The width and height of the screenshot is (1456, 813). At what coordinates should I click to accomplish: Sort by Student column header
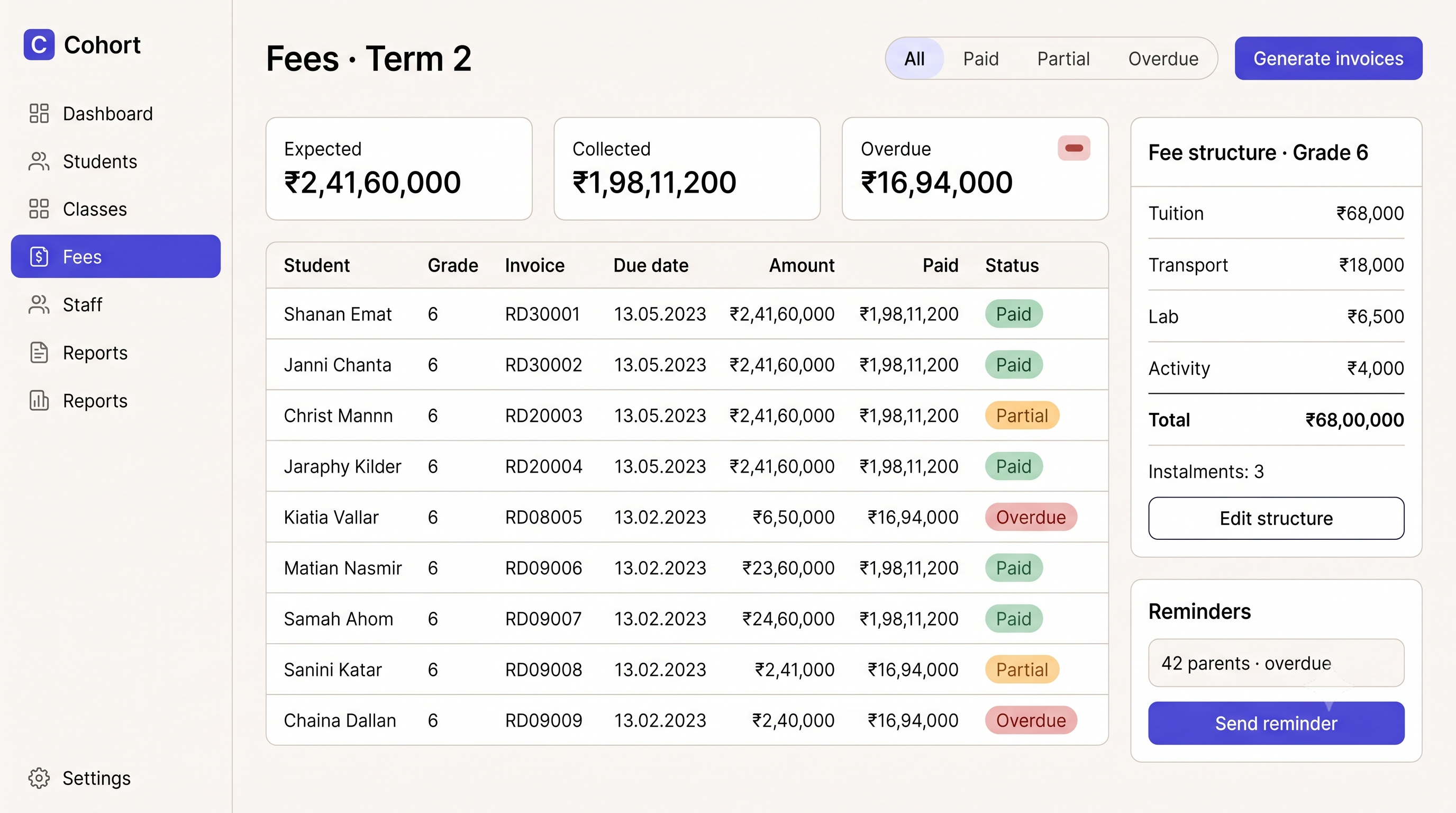(316, 265)
